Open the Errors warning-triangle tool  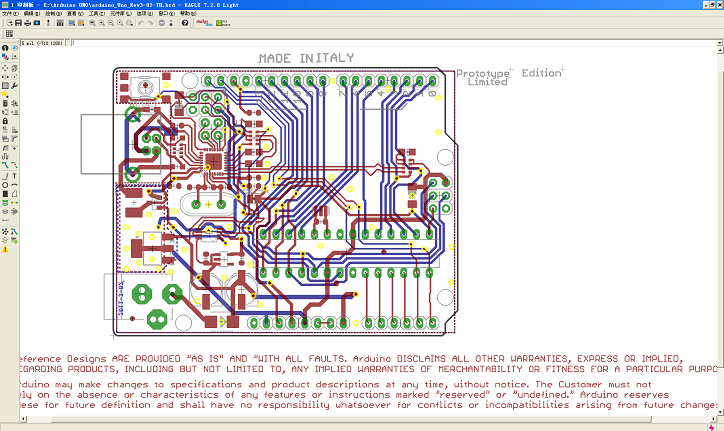5,249
